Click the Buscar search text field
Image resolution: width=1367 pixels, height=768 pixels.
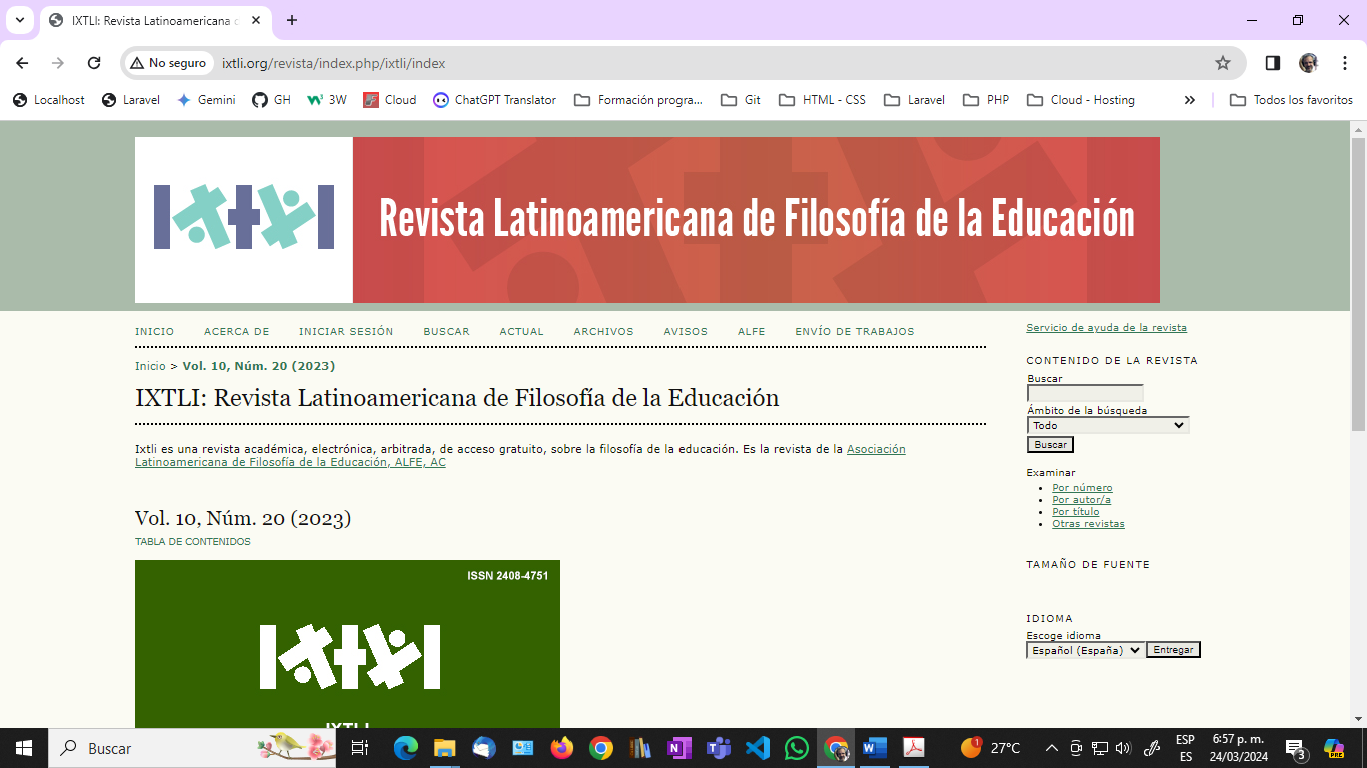click(1085, 393)
